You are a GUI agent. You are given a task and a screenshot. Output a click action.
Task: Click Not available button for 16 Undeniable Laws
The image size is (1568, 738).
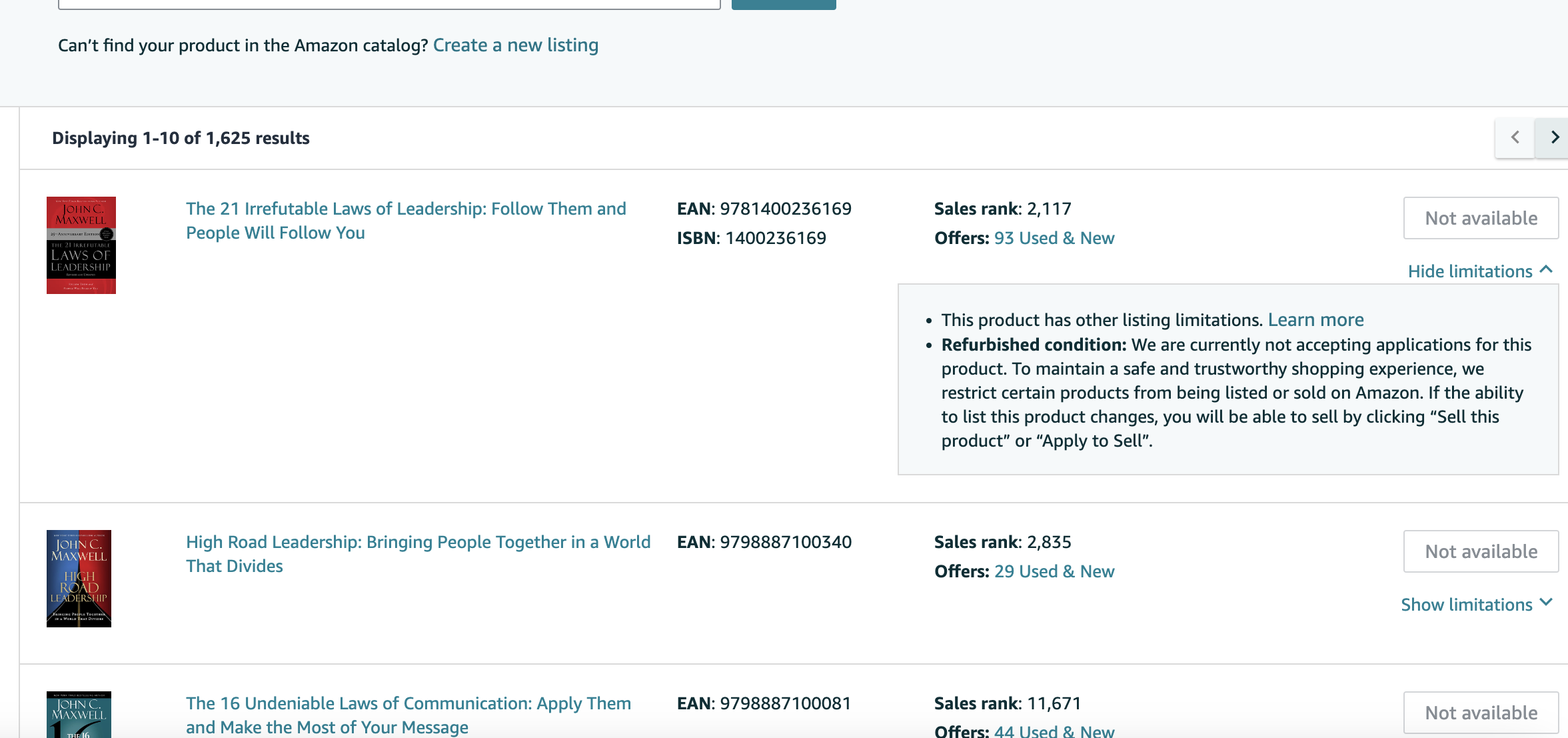click(x=1481, y=713)
